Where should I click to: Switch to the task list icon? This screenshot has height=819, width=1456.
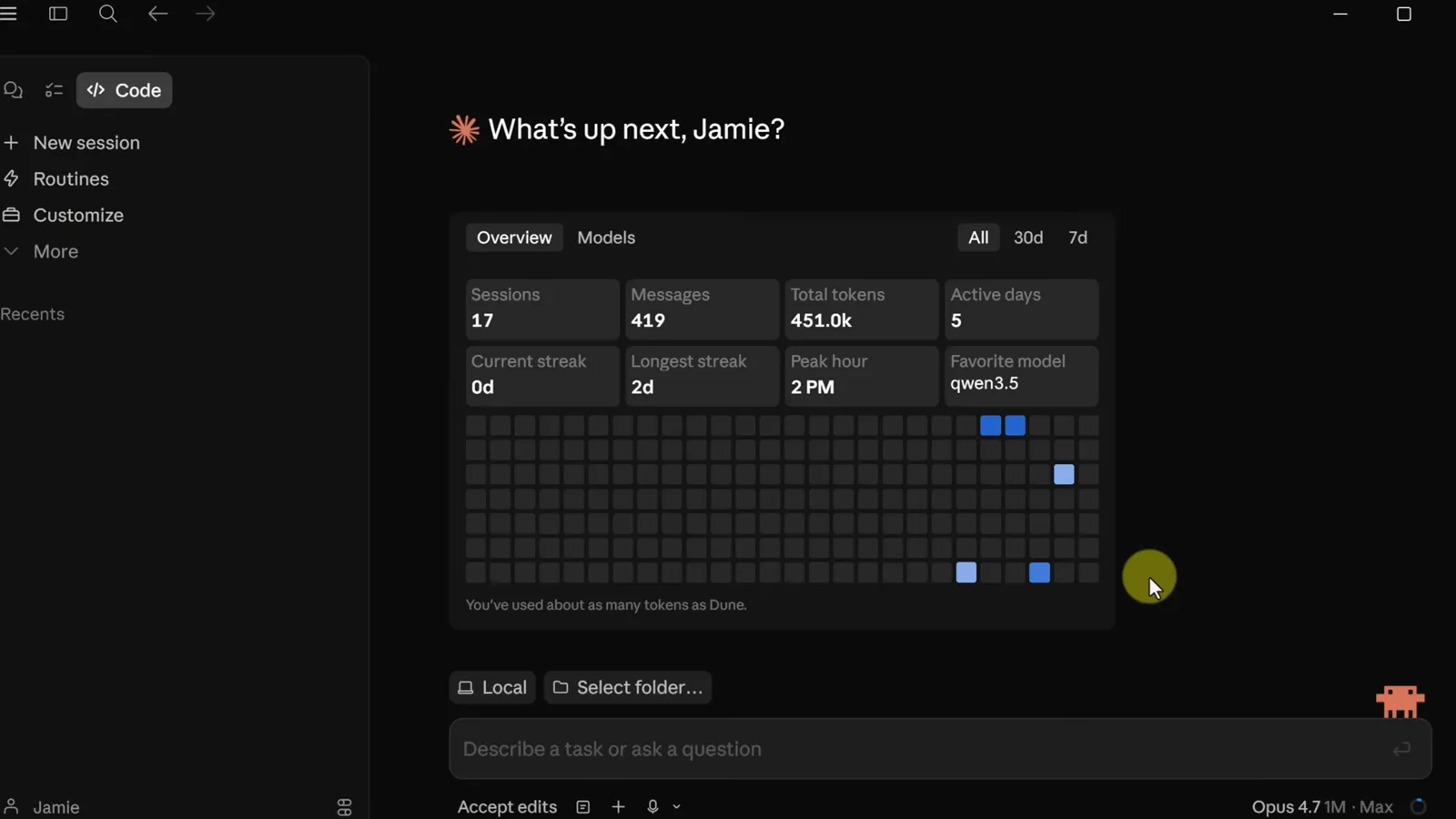(x=54, y=90)
